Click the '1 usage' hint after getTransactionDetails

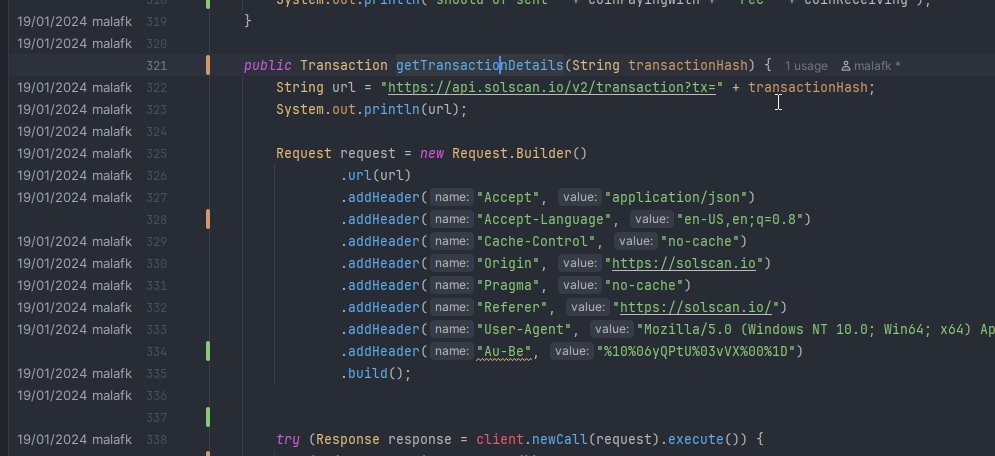806,66
